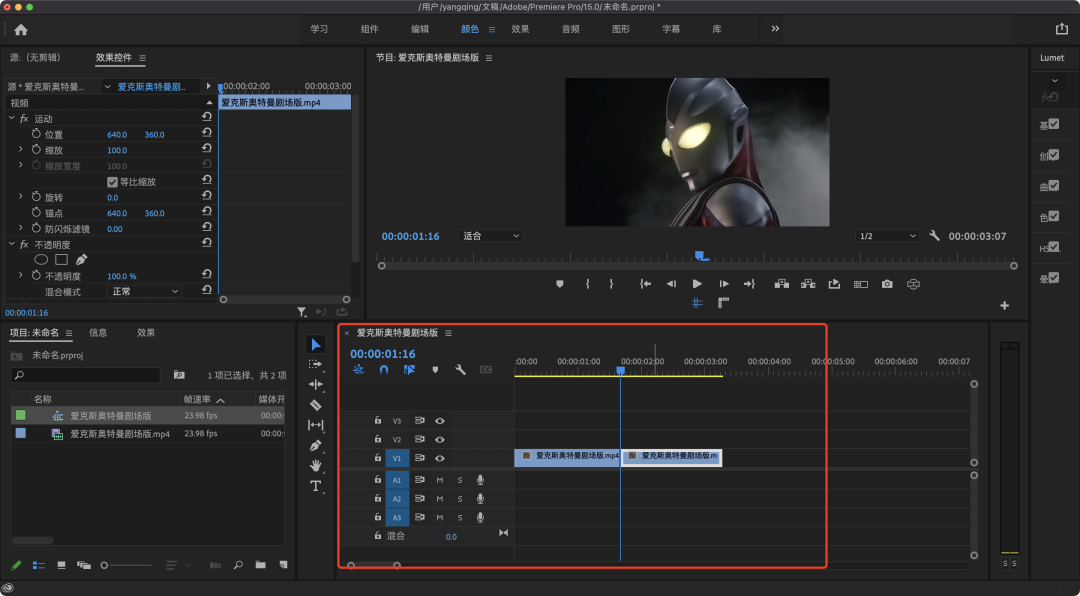The width and height of the screenshot is (1080, 596).
Task: Toggle V2 track eye visibility
Action: pos(439,440)
